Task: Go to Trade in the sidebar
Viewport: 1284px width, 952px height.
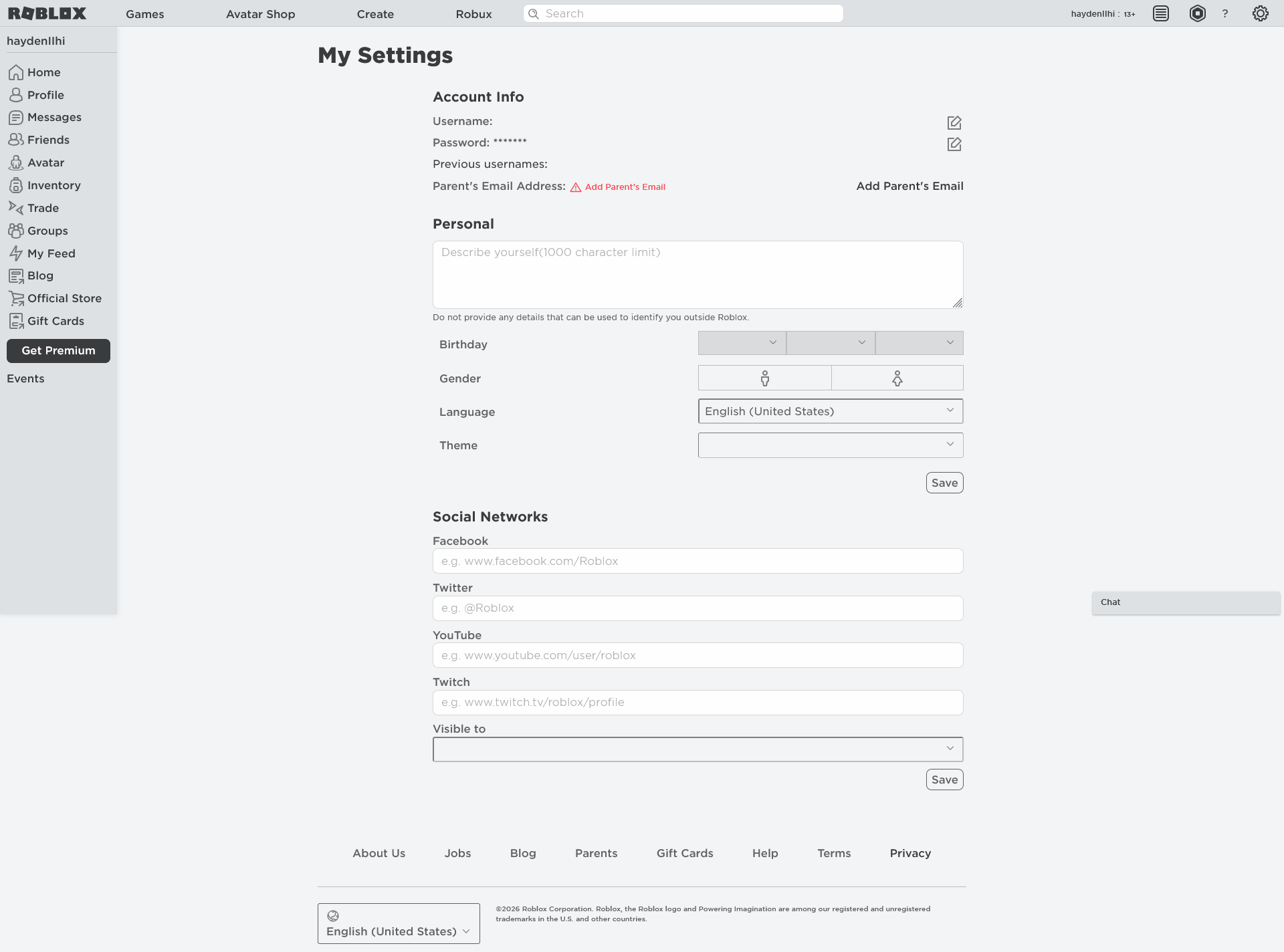Action: pyautogui.click(x=43, y=208)
